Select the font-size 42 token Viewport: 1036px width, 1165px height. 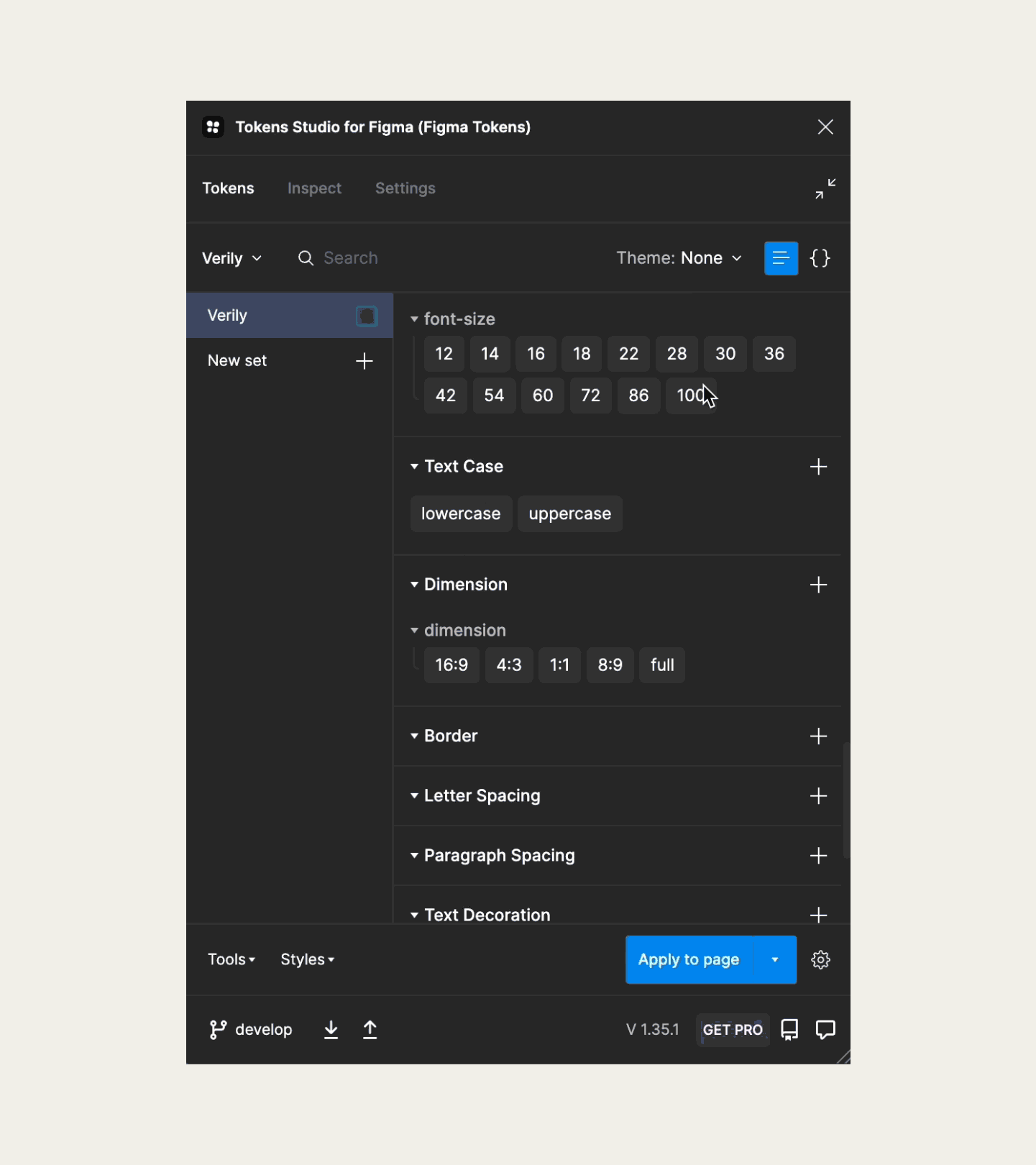coord(446,396)
